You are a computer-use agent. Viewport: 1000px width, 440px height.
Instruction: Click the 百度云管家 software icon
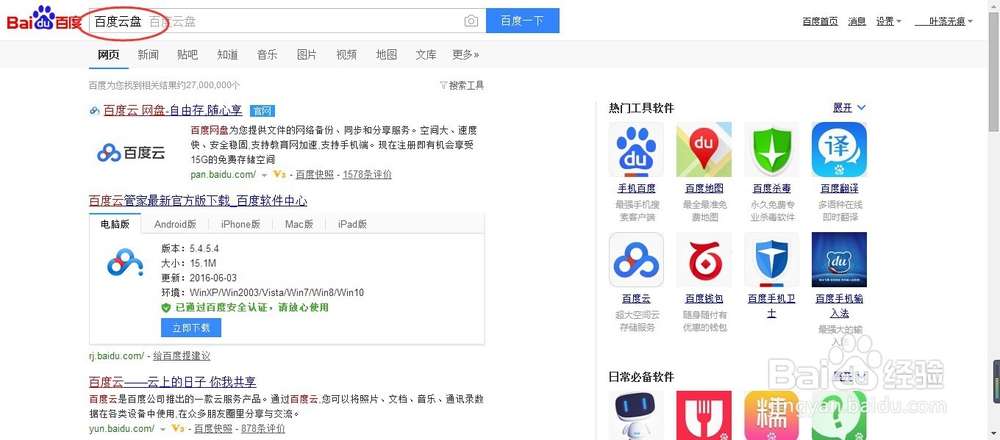point(125,262)
